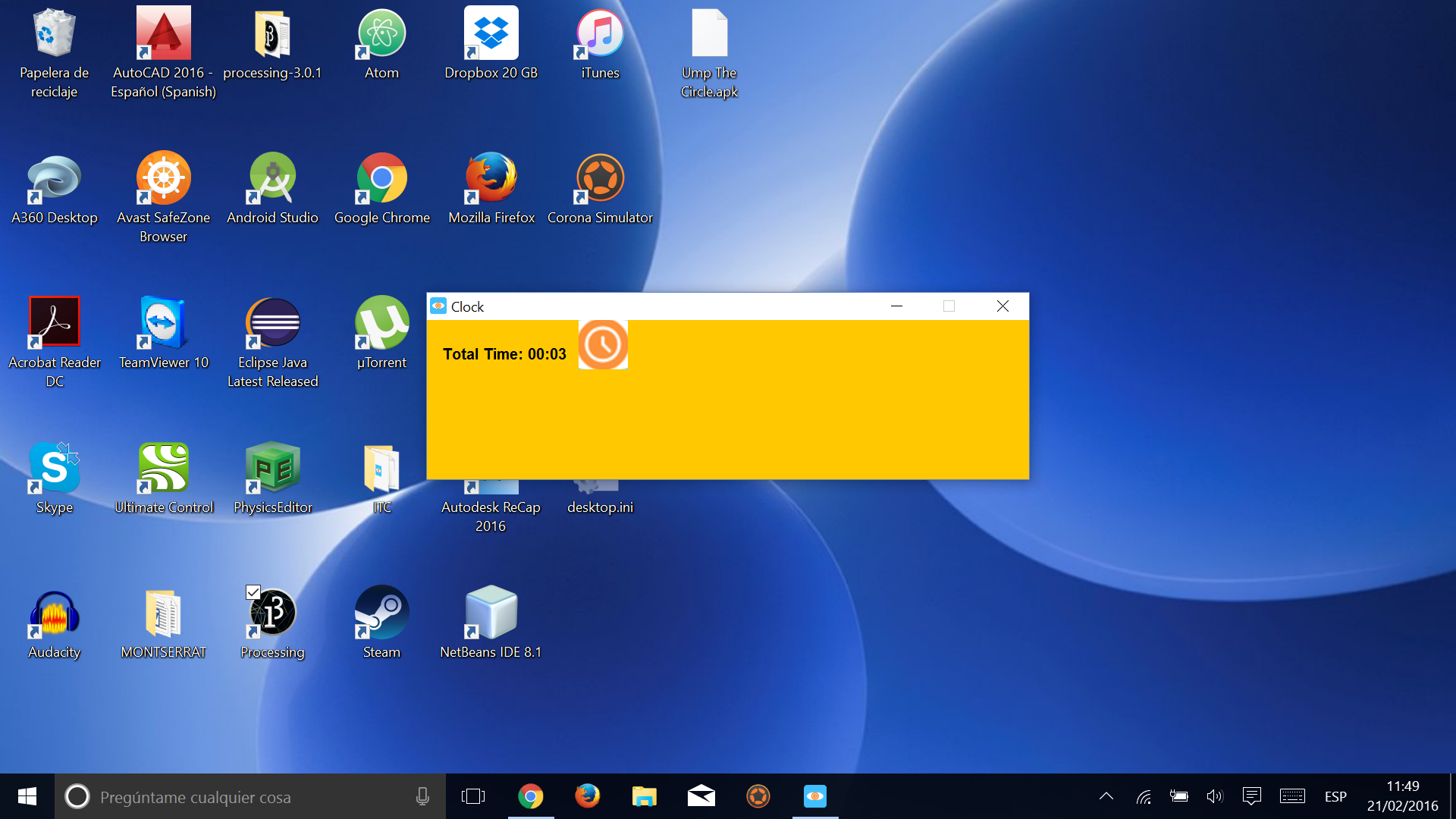The height and width of the screenshot is (819, 1456).
Task: Open the volume control in system tray
Action: point(1214,796)
